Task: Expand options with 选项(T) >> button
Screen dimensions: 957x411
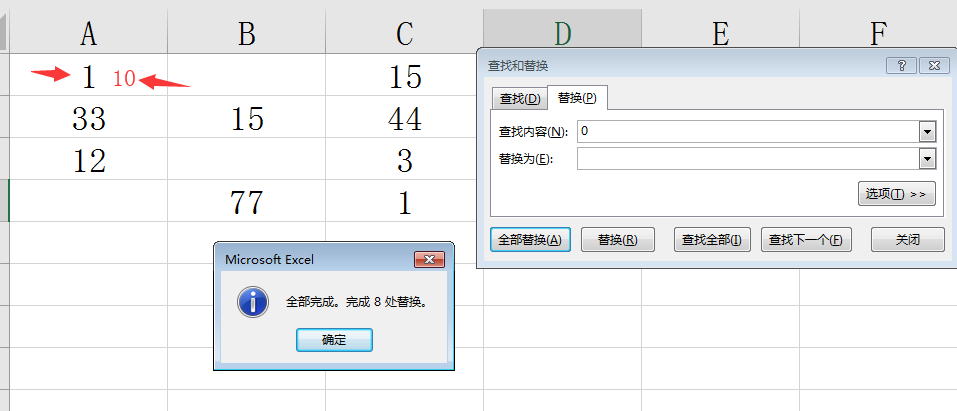Action: [x=896, y=193]
